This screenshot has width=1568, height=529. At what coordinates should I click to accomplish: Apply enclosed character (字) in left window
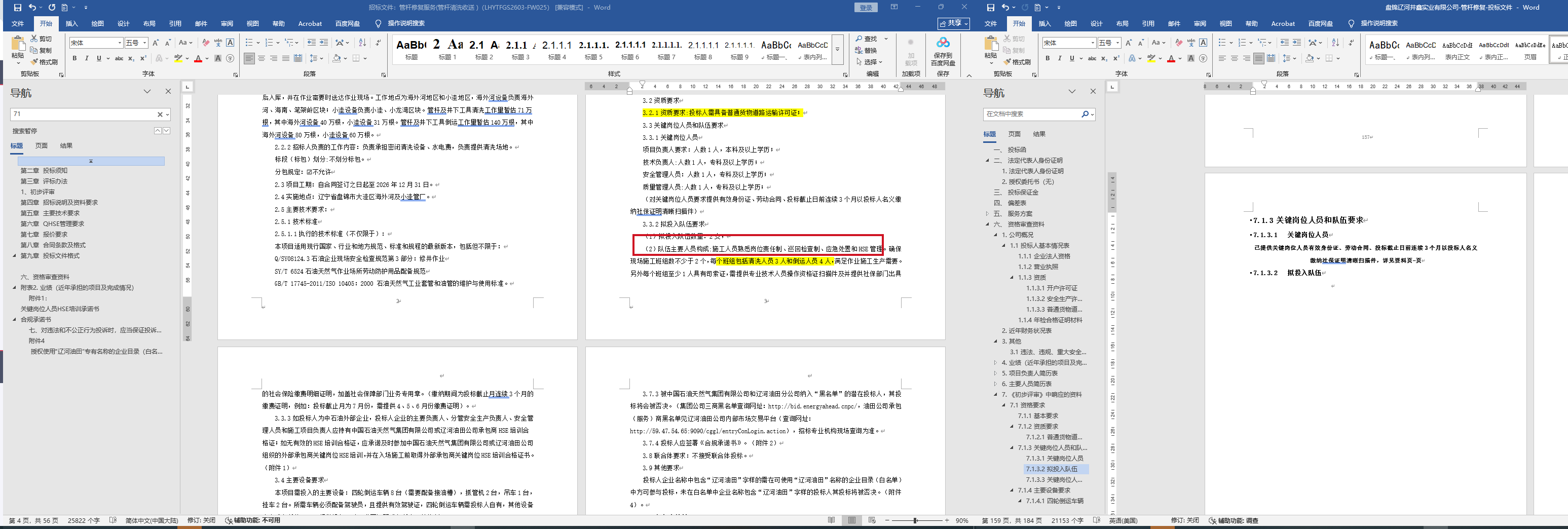[x=230, y=58]
